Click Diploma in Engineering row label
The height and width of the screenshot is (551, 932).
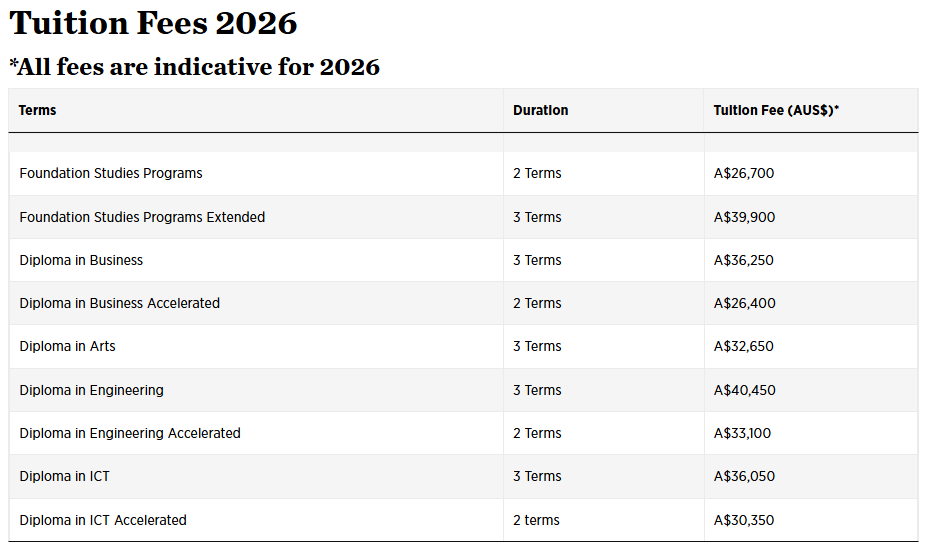[x=92, y=390]
